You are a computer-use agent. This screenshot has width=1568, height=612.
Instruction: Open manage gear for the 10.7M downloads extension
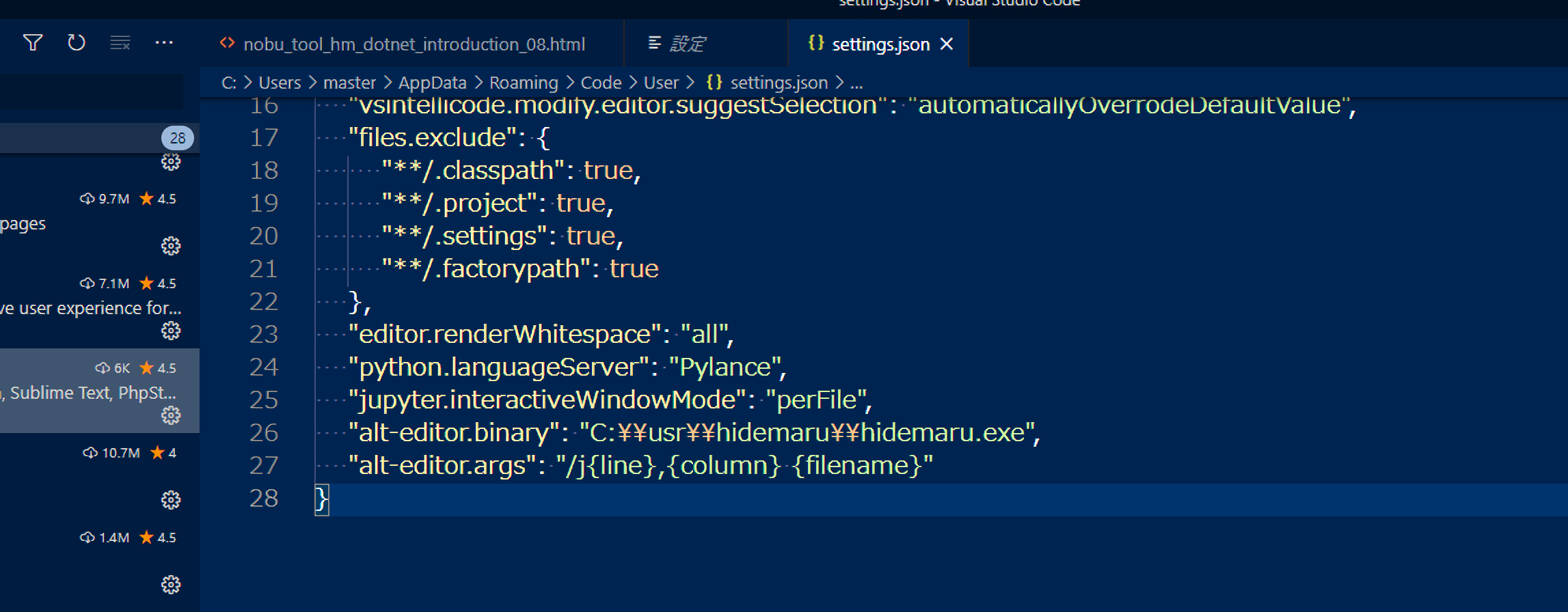click(x=171, y=500)
